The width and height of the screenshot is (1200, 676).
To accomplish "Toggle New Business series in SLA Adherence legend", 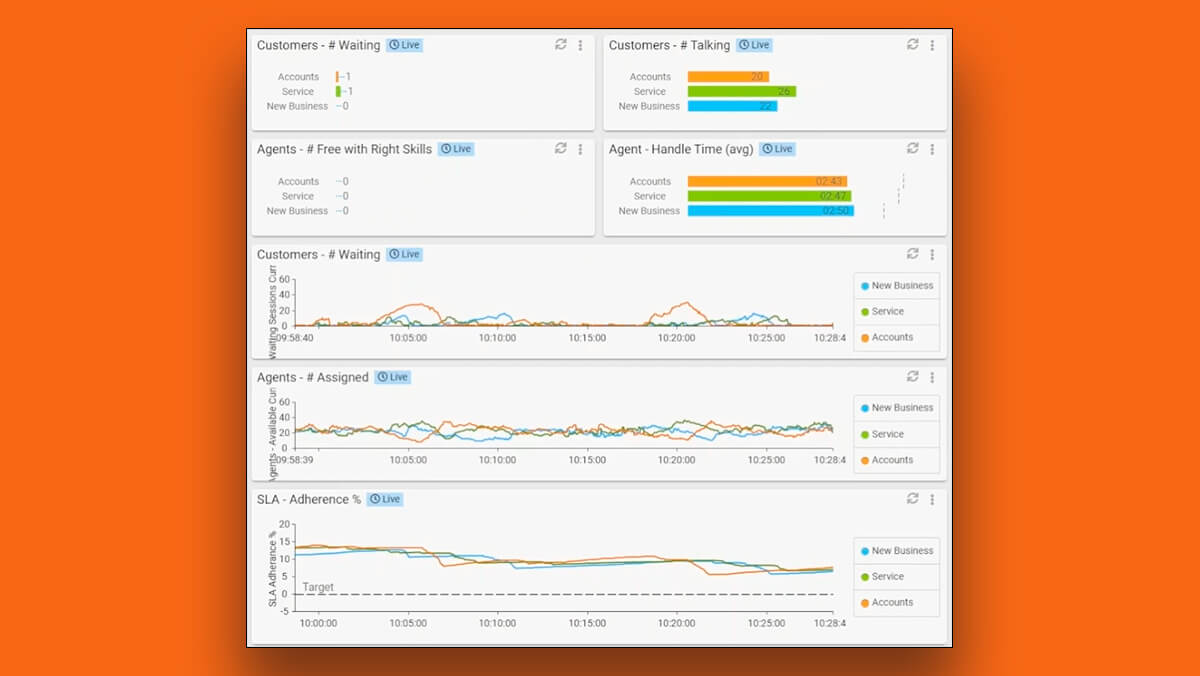I will click(897, 551).
